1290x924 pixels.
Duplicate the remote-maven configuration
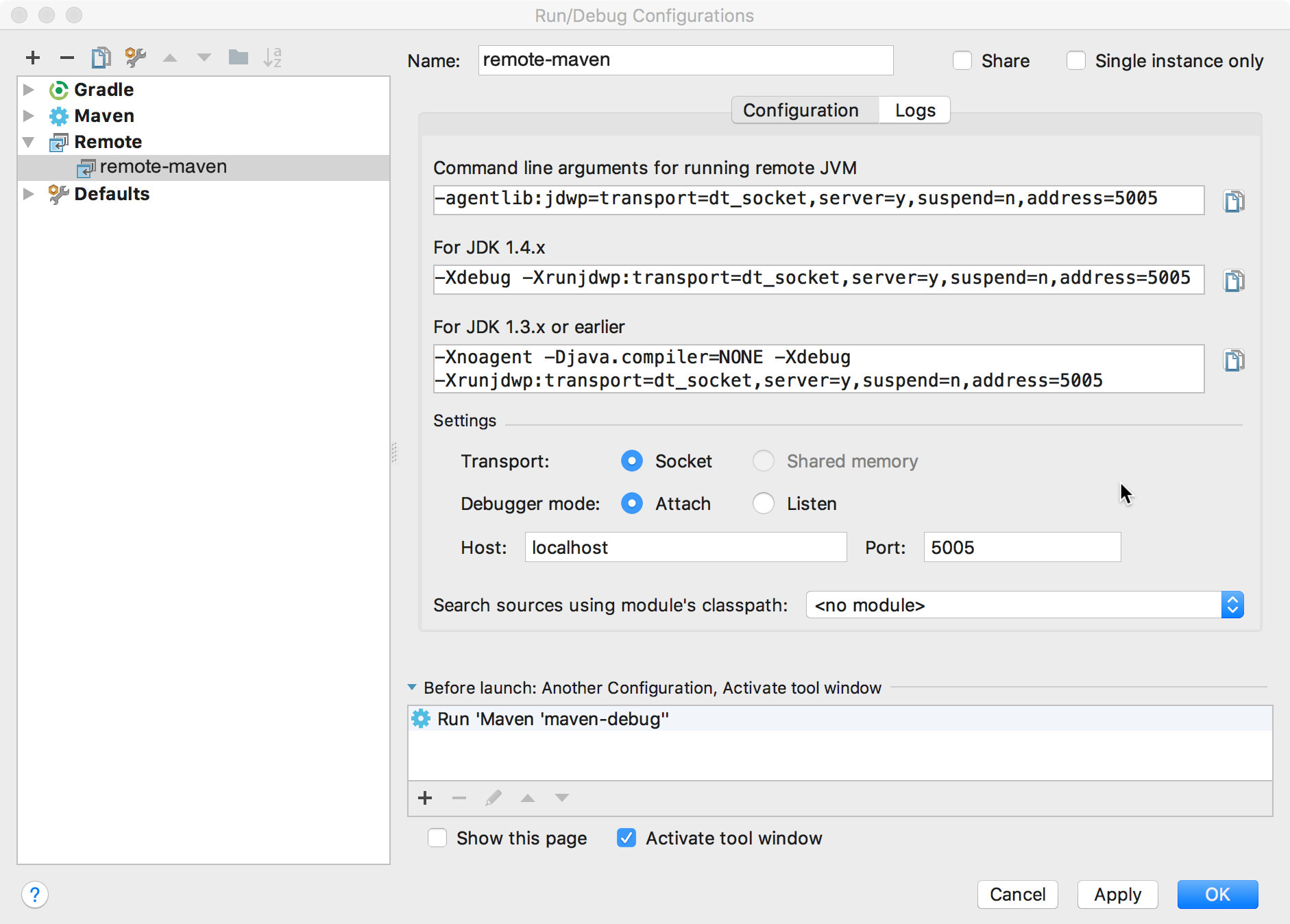click(x=101, y=58)
